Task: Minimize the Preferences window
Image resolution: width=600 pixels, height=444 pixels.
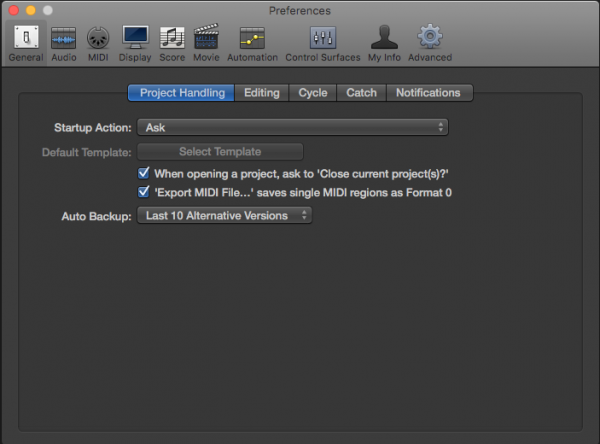Action: point(31,10)
